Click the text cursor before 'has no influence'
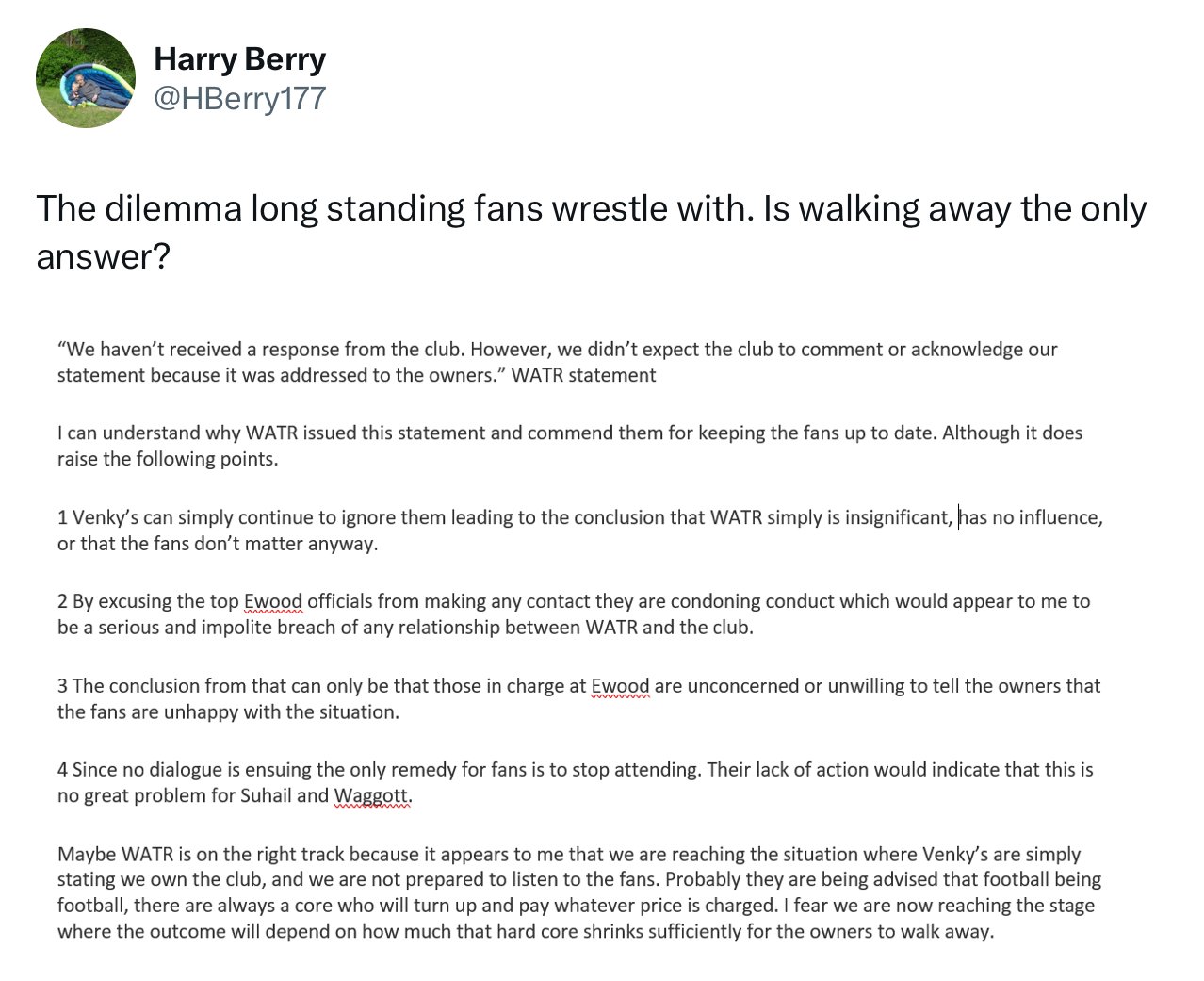The width and height of the screenshot is (1204, 981). [959, 517]
